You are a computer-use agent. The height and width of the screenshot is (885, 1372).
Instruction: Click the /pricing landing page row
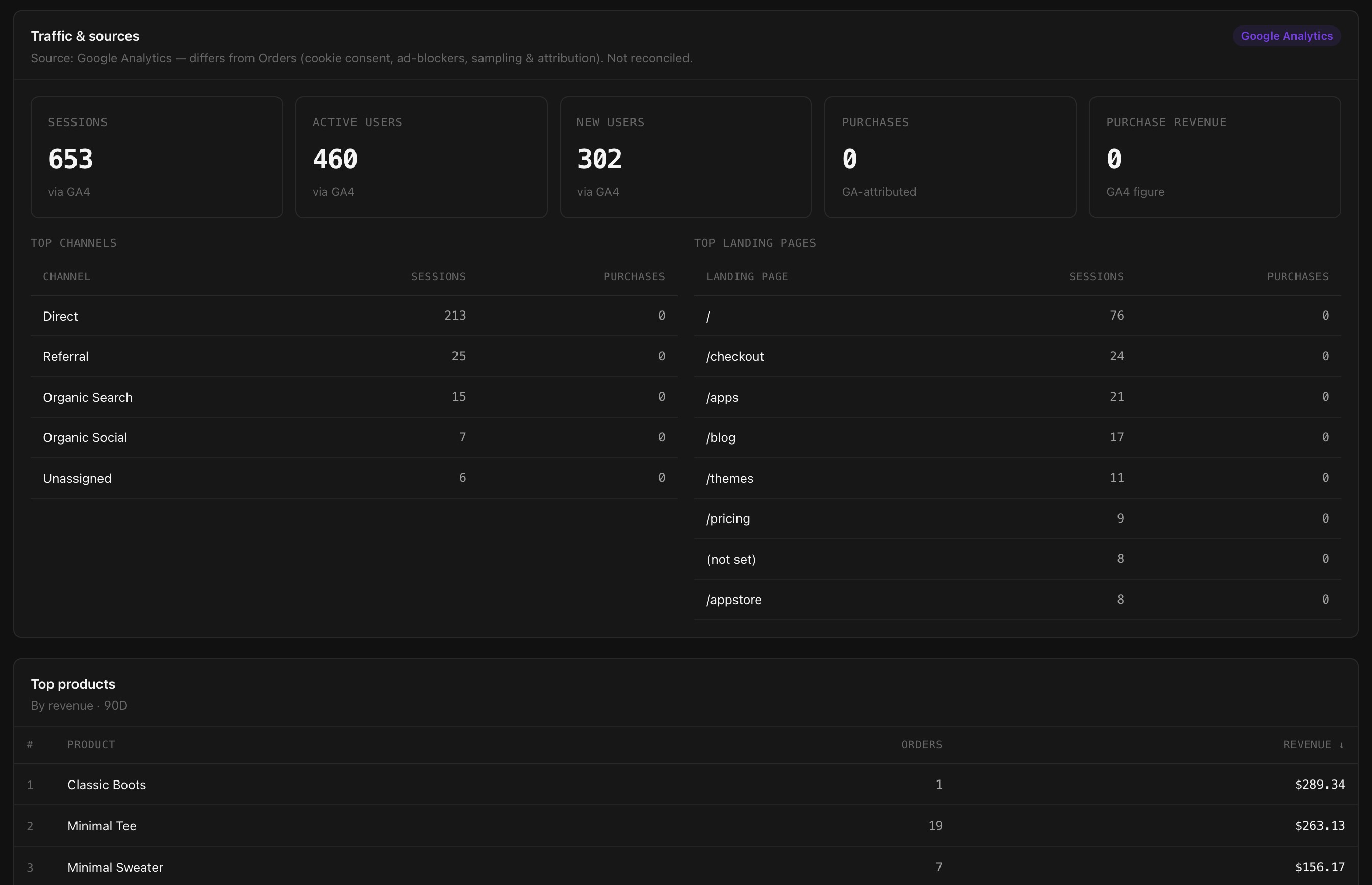point(1018,518)
